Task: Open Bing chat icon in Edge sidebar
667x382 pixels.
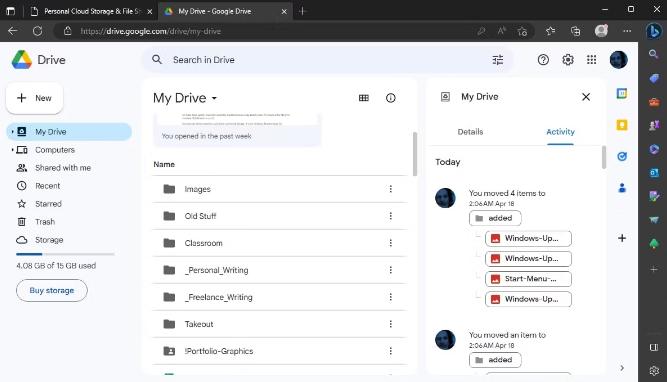Action: click(654, 31)
